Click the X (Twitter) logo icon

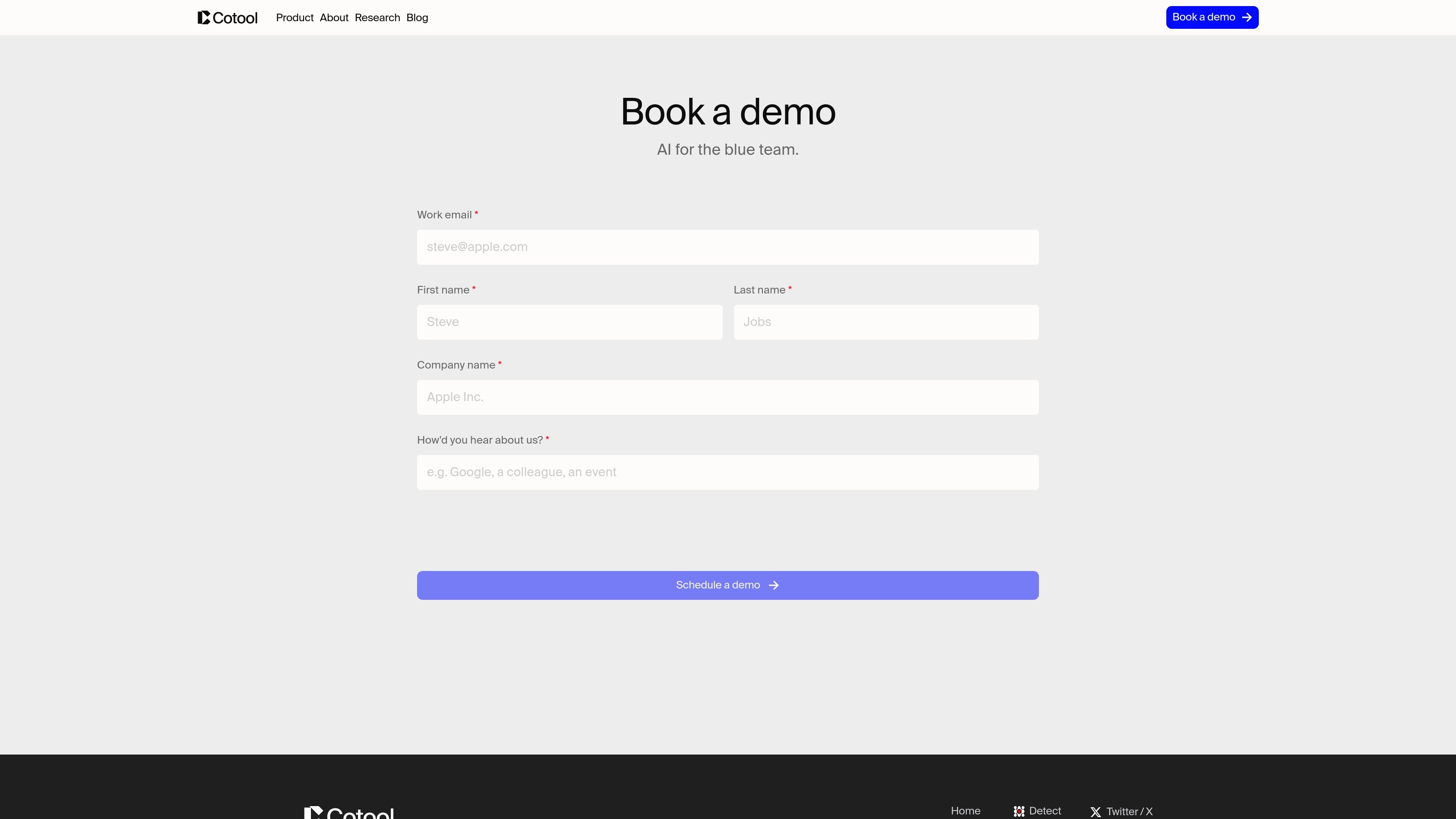point(1095,812)
